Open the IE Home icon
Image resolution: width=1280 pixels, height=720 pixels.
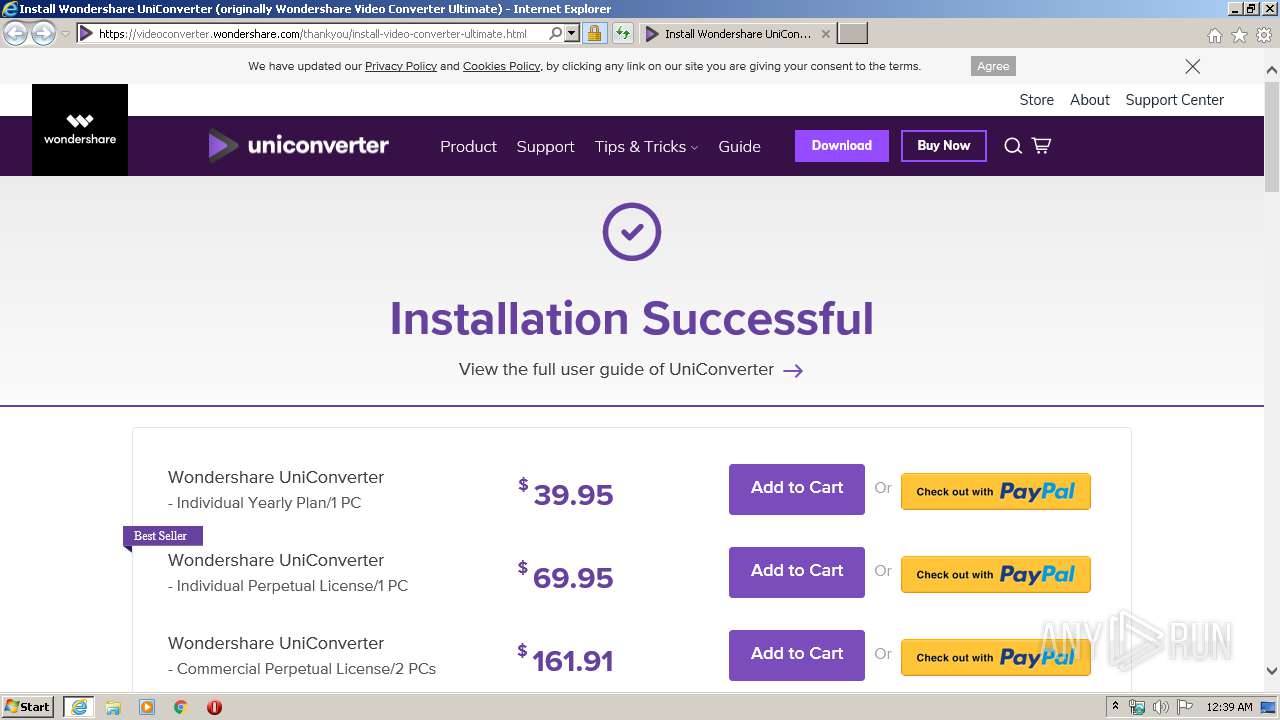(x=1214, y=35)
